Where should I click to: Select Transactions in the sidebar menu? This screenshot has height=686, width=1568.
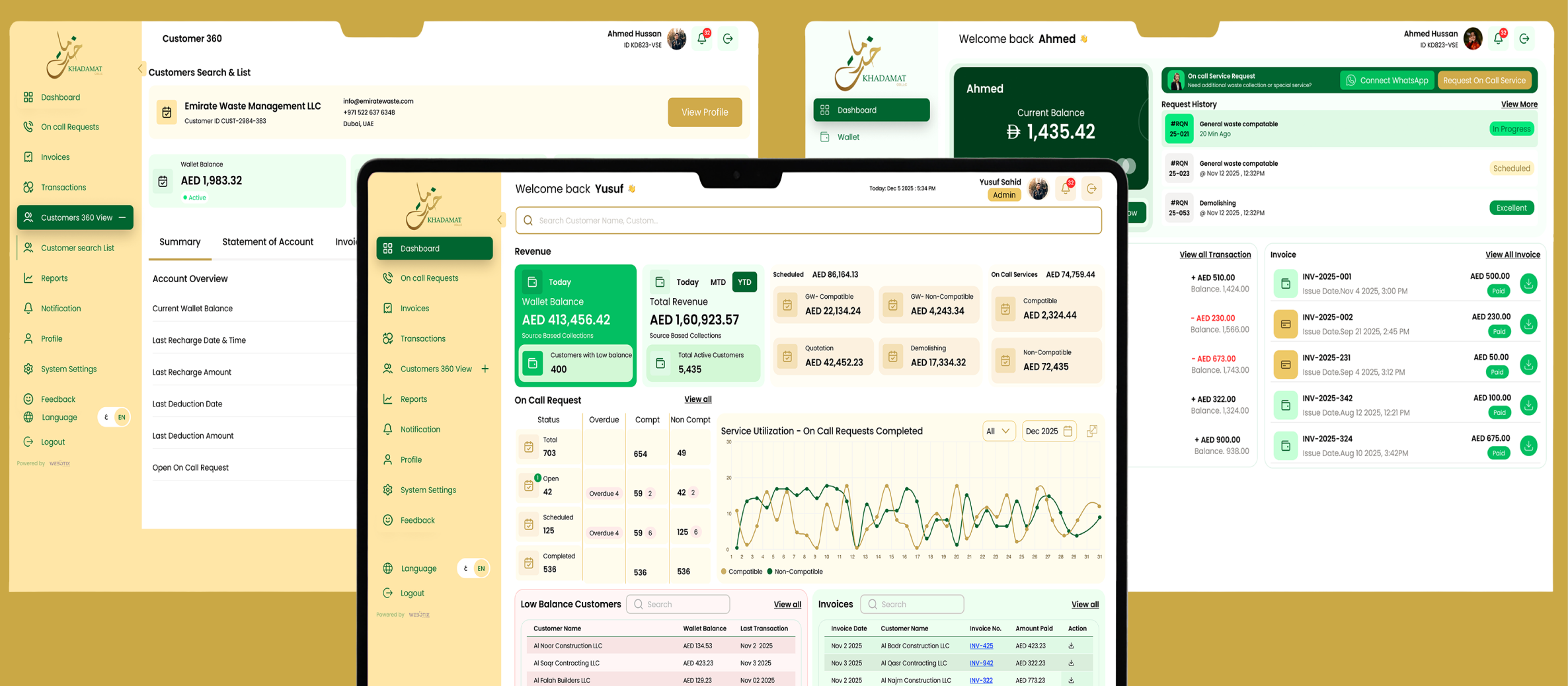coord(422,338)
